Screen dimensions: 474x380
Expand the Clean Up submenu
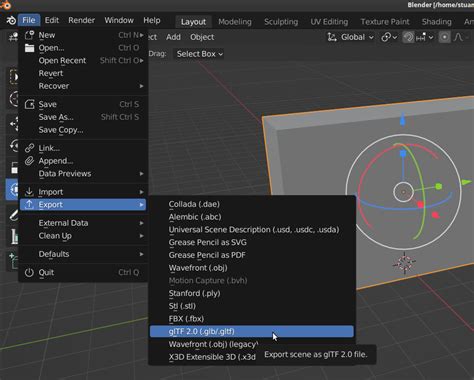tap(83, 236)
